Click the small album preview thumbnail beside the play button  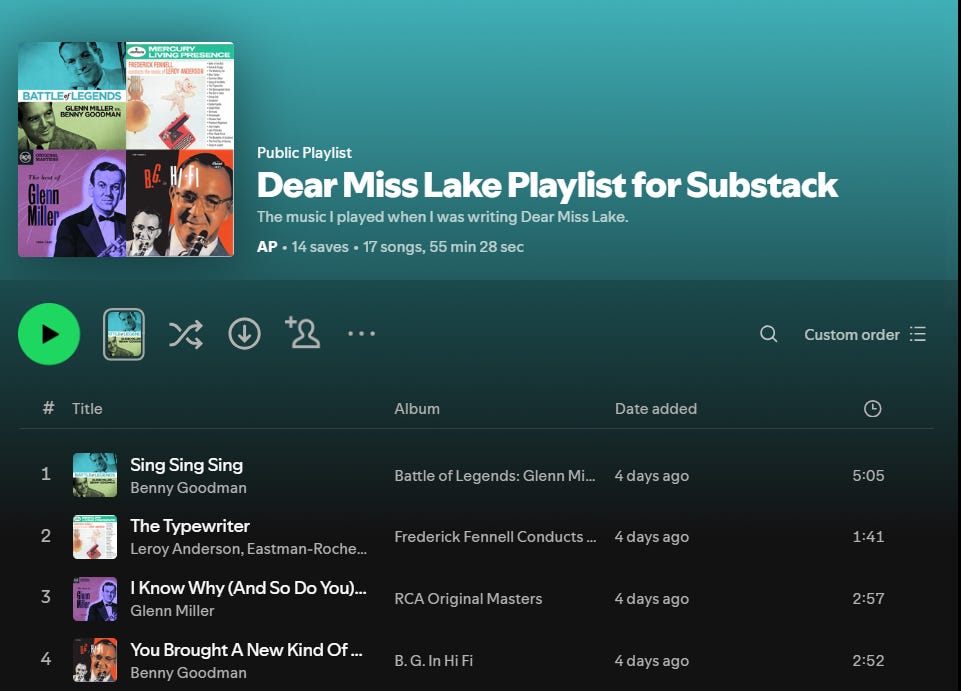pyautogui.click(x=124, y=334)
